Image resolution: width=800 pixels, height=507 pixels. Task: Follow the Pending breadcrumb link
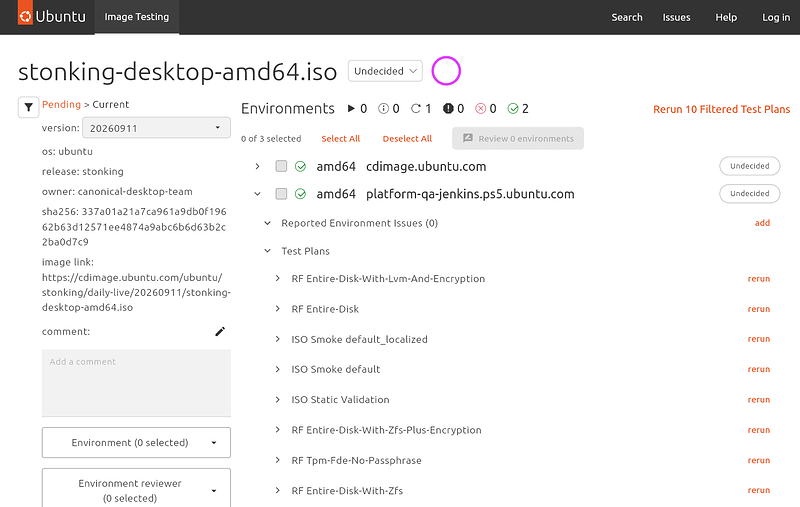click(61, 105)
